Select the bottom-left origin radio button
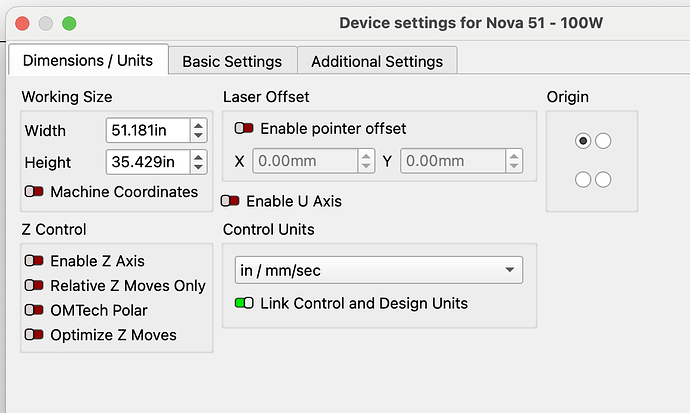This screenshot has width=690, height=413. pos(583,179)
